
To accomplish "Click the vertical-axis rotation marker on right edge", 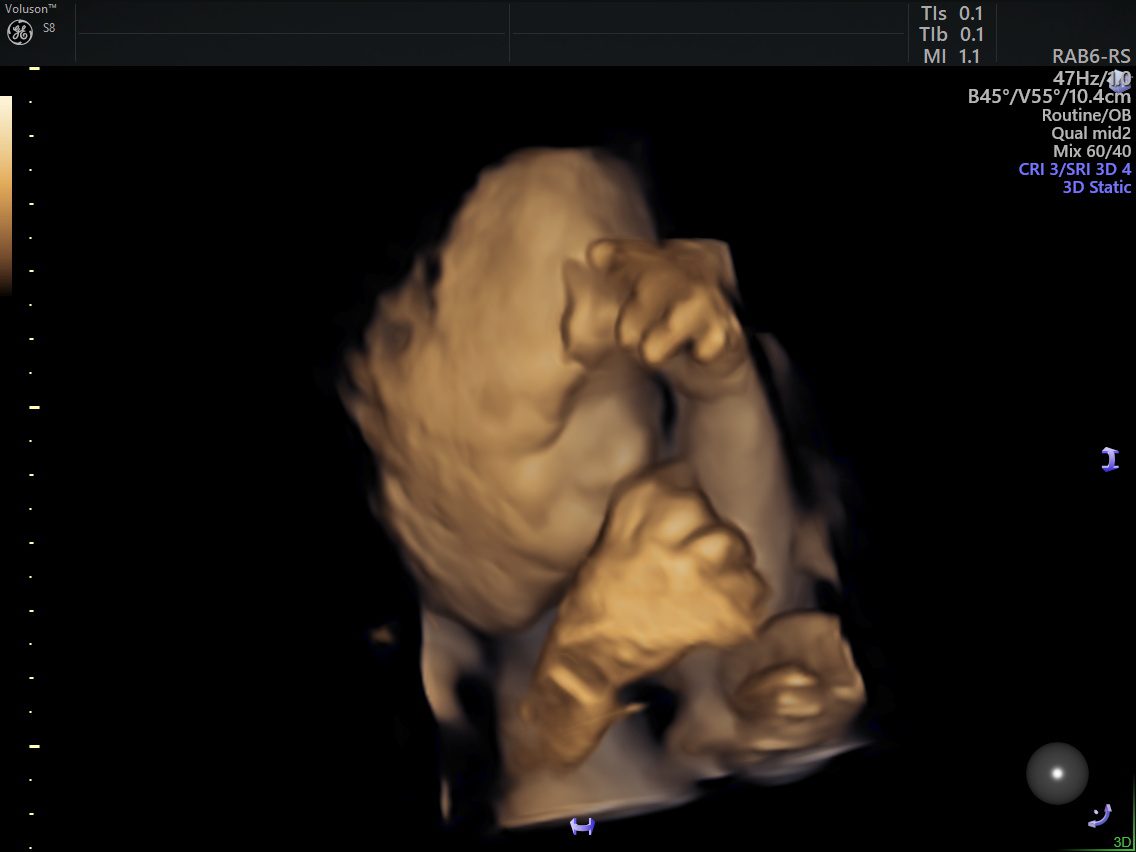I will (1109, 460).
